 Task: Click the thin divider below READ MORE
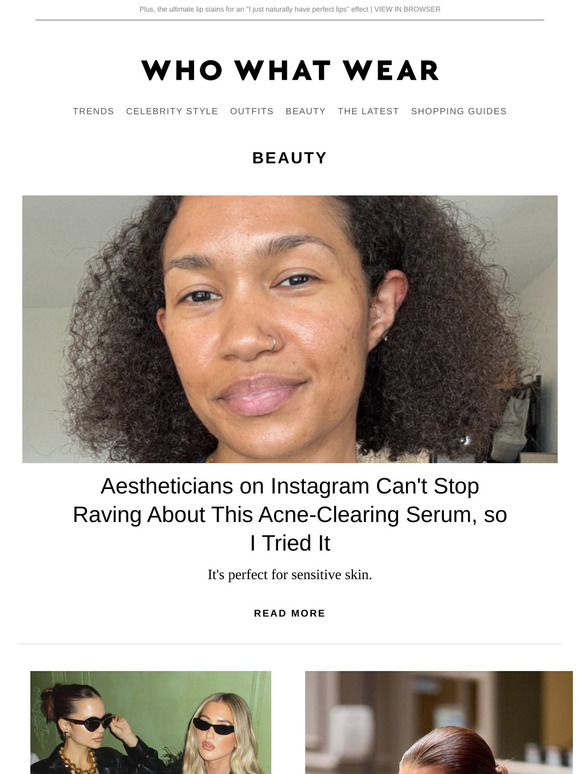pos(290,643)
